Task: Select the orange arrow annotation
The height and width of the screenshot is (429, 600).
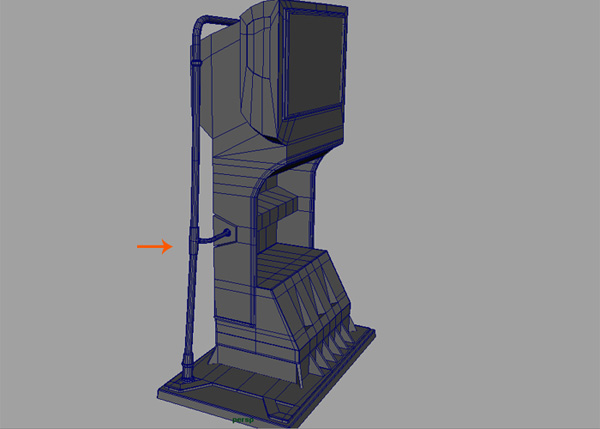Action: [153, 245]
